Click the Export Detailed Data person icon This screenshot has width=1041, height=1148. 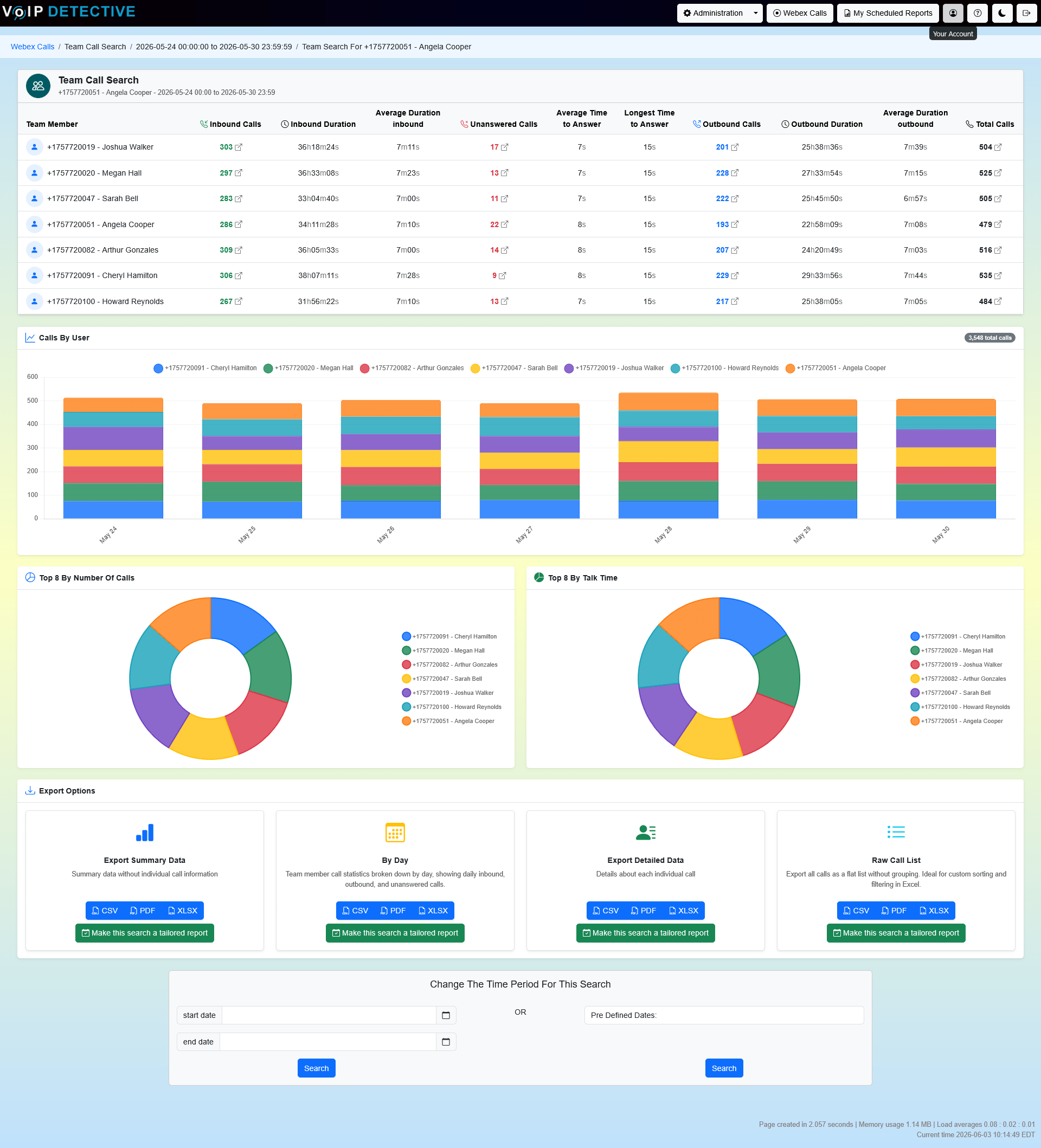click(x=646, y=833)
